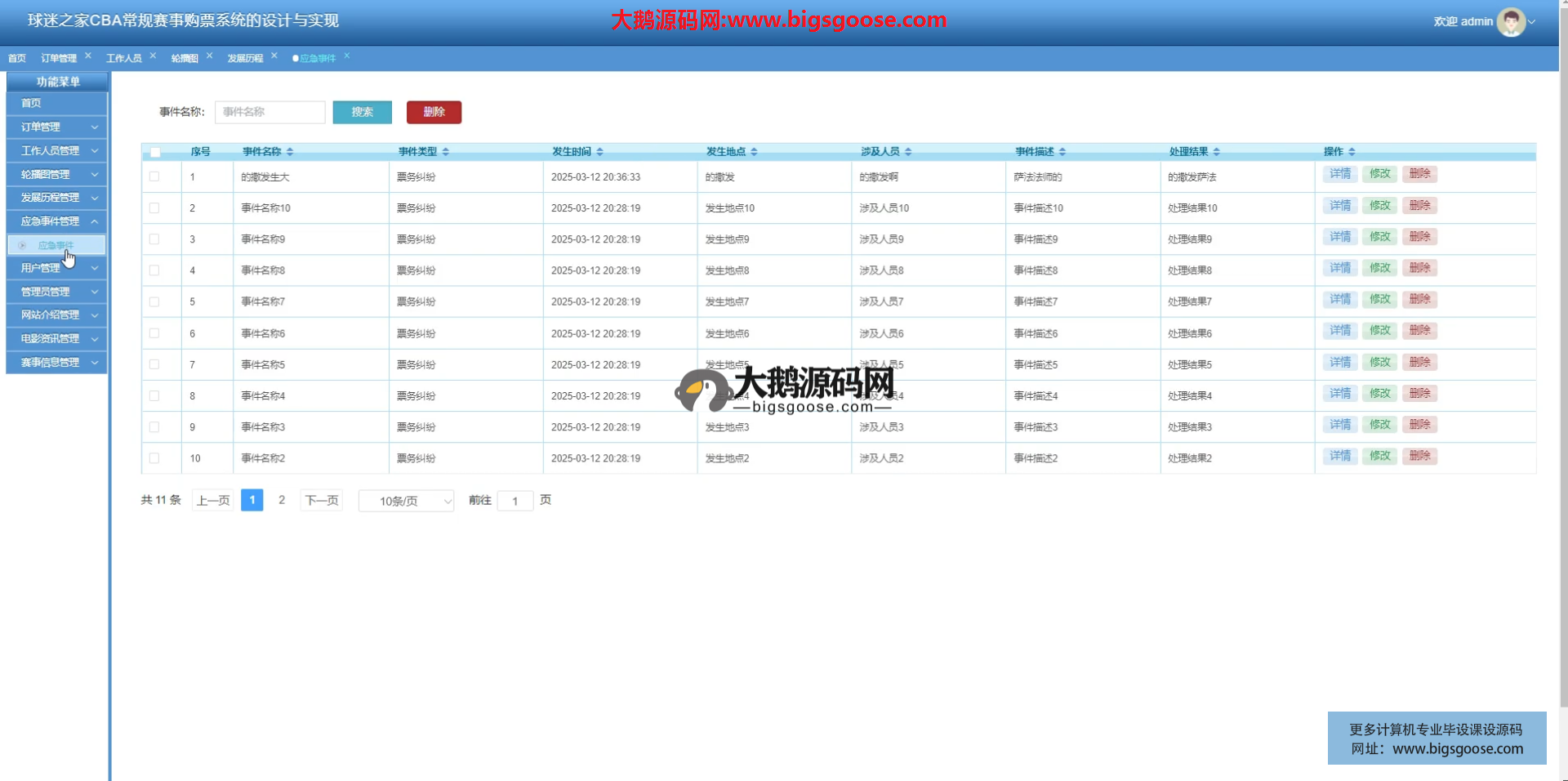Switch to the 首页 tab
Screen dimensions: 1568x781
coord(17,58)
